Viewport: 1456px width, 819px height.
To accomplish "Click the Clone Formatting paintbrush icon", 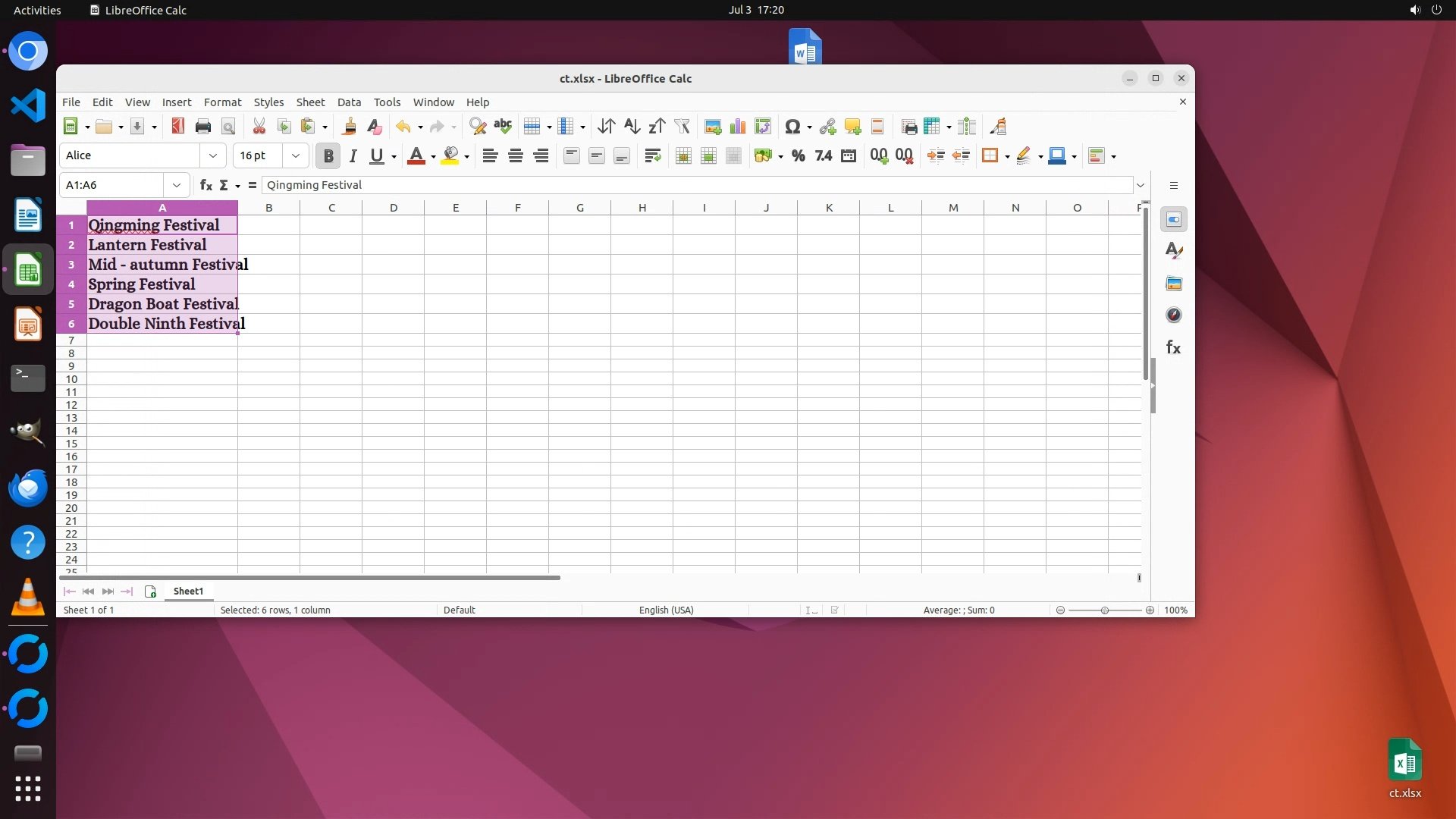I will pyautogui.click(x=349, y=127).
